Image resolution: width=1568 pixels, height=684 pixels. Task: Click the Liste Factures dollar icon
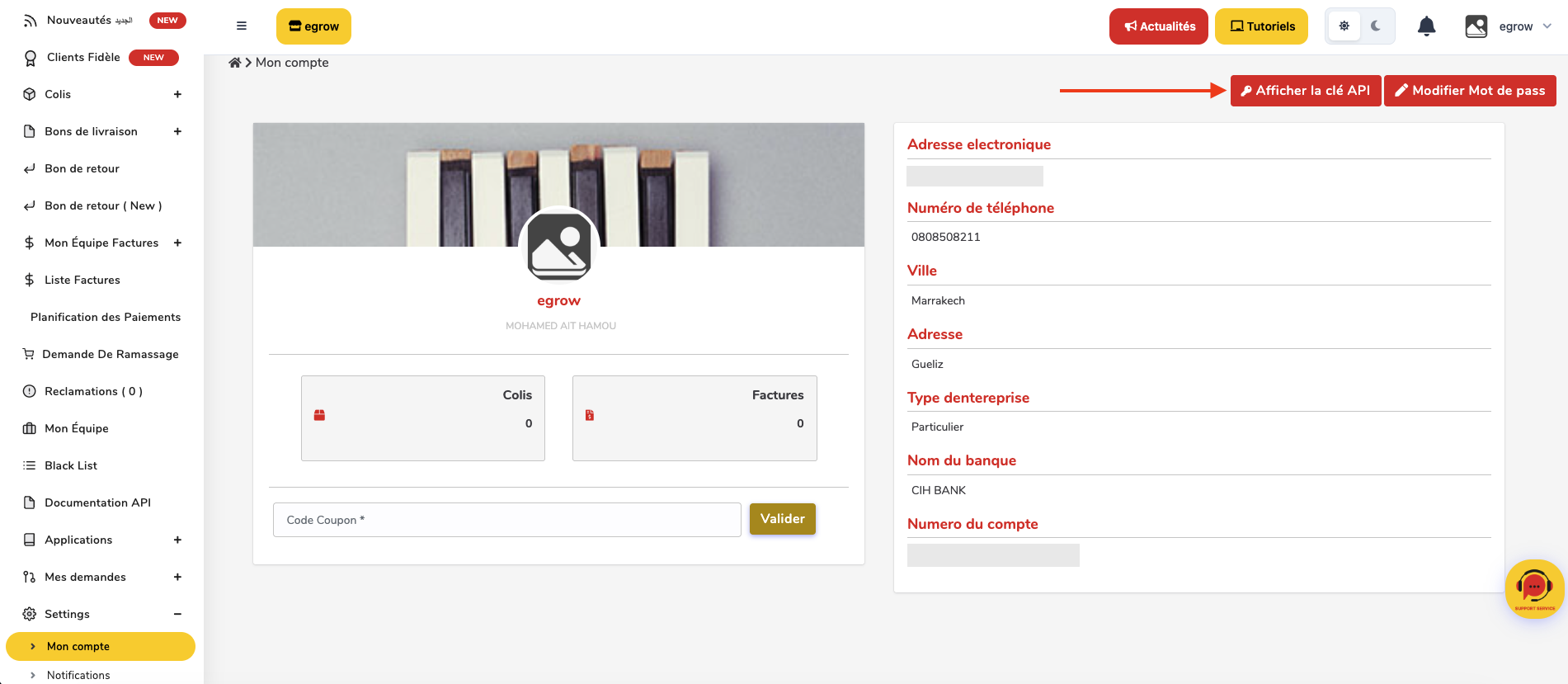point(29,280)
